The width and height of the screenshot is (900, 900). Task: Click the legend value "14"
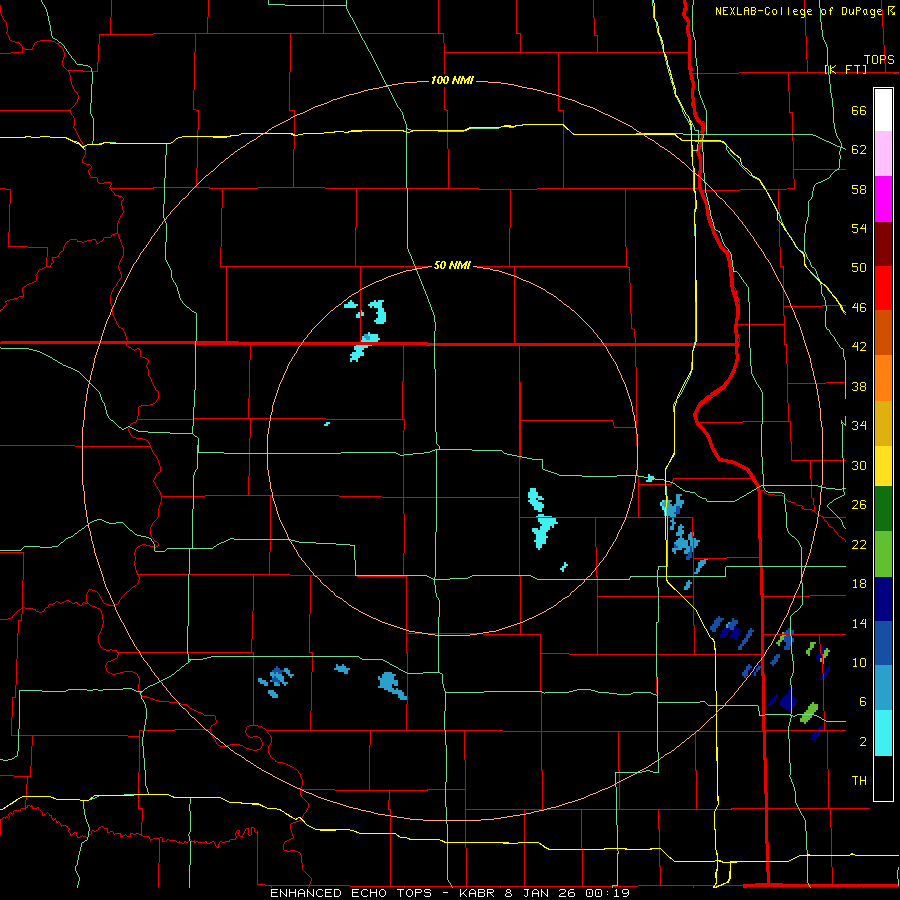[859, 623]
